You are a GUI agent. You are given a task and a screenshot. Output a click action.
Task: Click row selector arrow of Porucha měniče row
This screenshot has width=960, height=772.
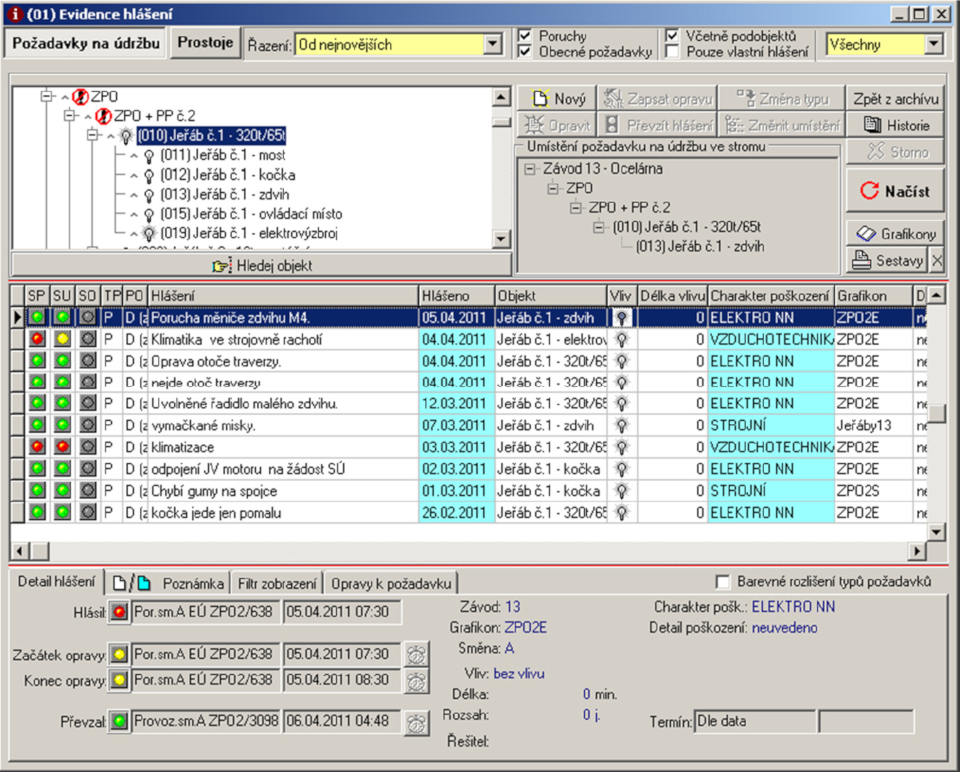[17, 317]
